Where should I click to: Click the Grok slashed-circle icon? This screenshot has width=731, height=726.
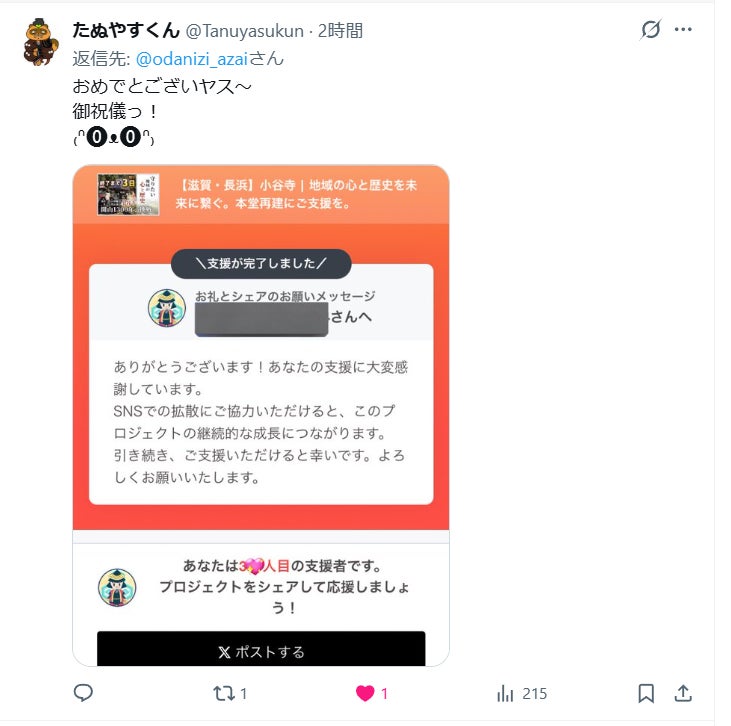tap(650, 29)
